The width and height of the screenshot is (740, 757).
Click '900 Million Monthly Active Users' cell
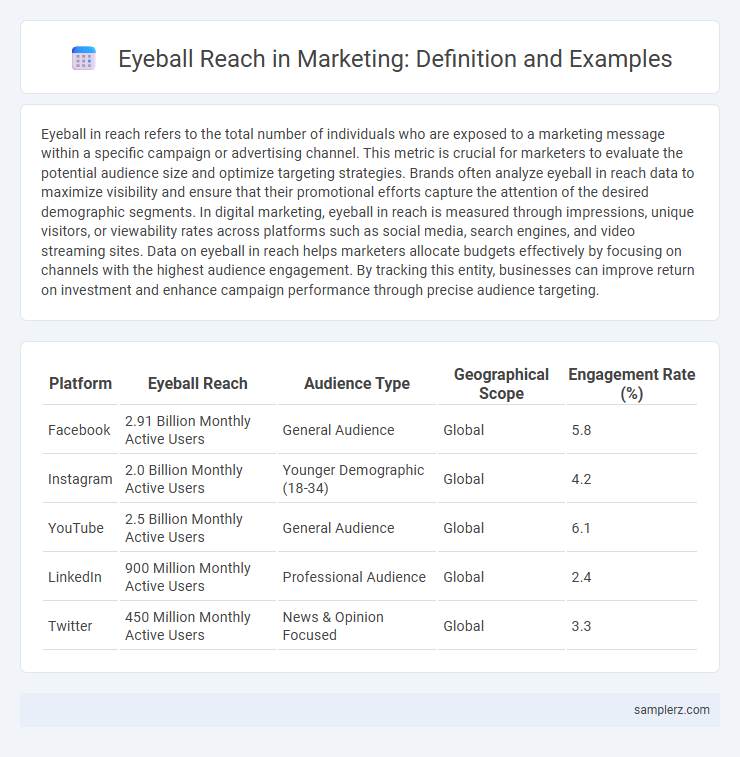coord(188,577)
